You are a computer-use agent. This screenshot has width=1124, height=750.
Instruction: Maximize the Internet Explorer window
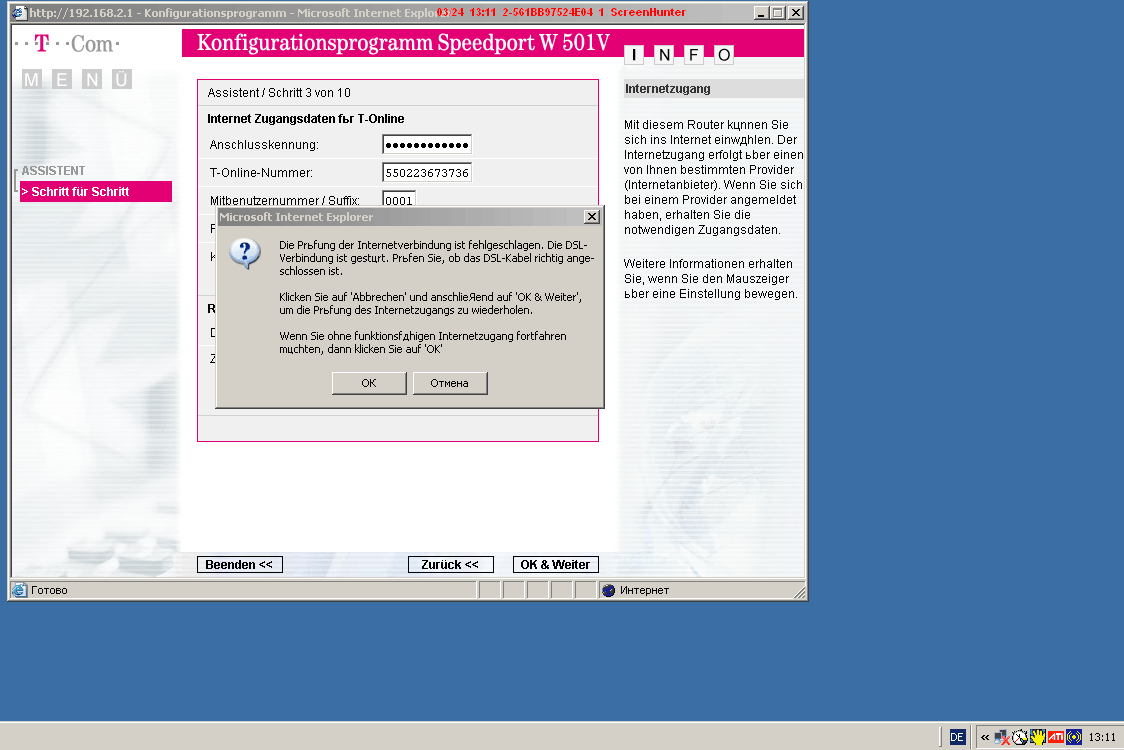[778, 12]
